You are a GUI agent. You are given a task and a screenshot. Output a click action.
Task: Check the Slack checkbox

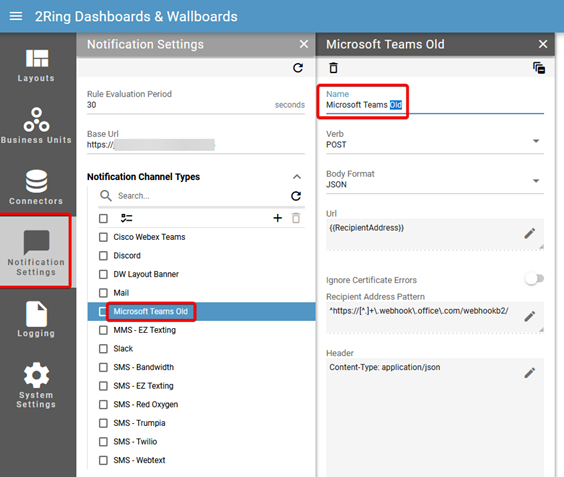tap(103, 349)
